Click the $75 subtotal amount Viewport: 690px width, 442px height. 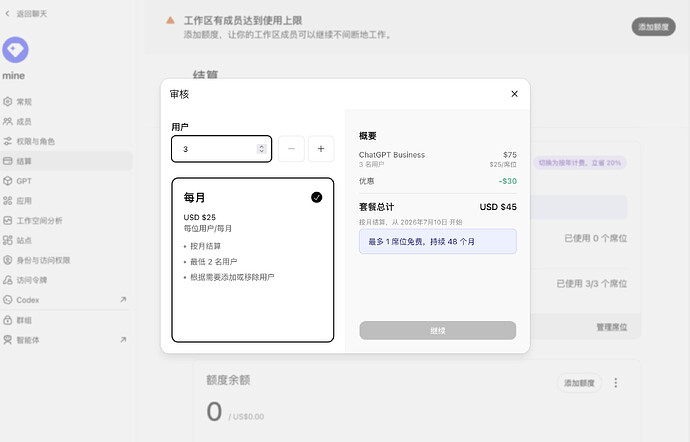[x=510, y=155]
